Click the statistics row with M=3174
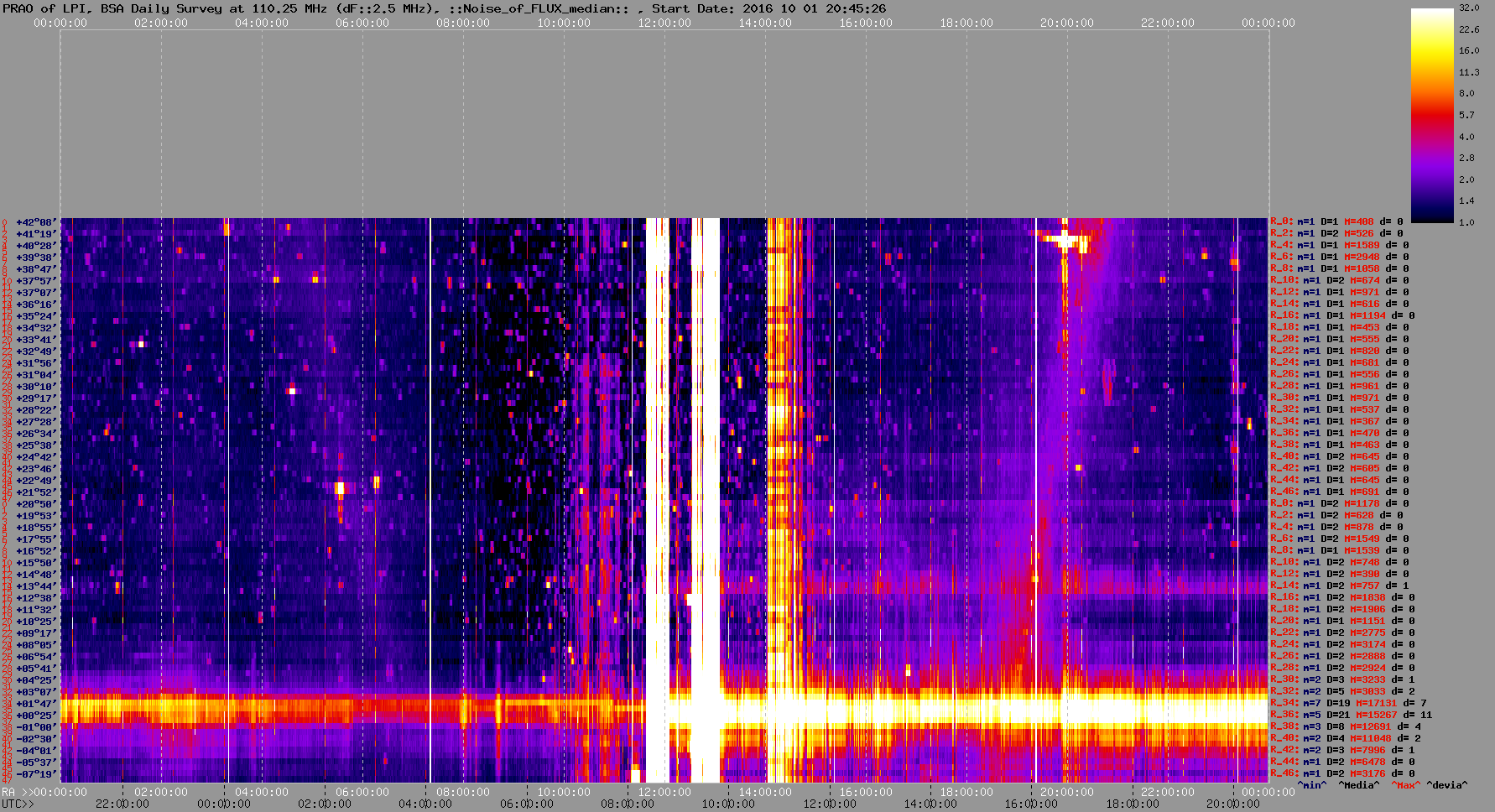The width and height of the screenshot is (1495, 812). tap(1342, 645)
